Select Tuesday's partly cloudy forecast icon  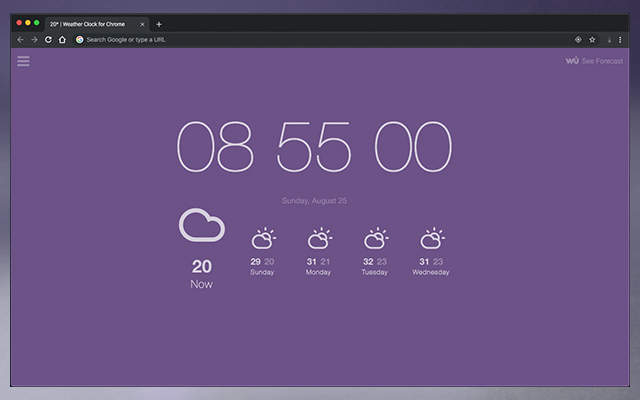point(375,239)
